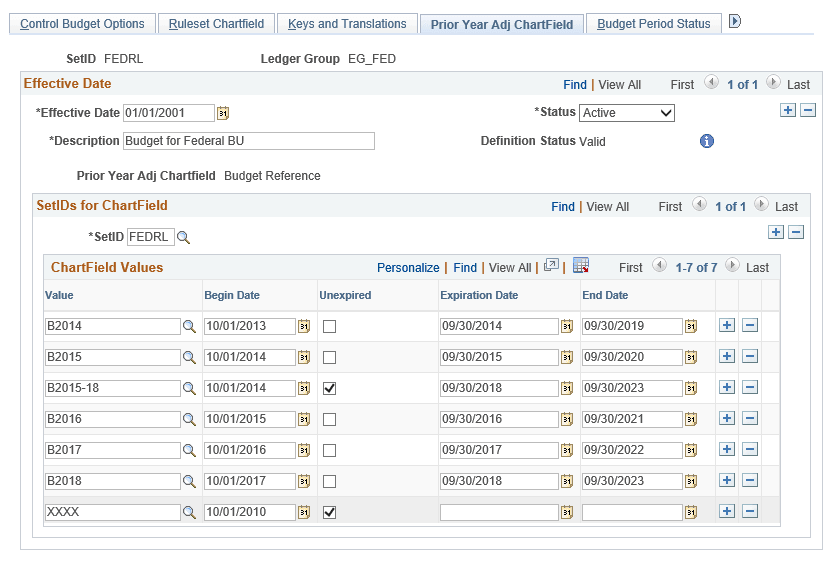Screen dimensions: 835x562
Task: Open Begin Date calendar for B2017 row
Action: pyautogui.click(x=304, y=450)
